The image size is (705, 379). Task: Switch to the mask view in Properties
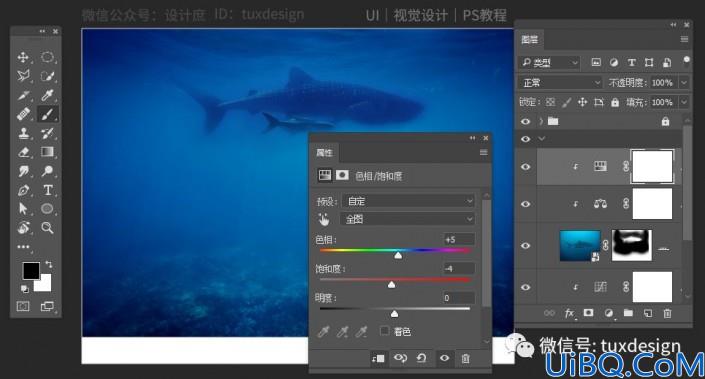point(342,175)
